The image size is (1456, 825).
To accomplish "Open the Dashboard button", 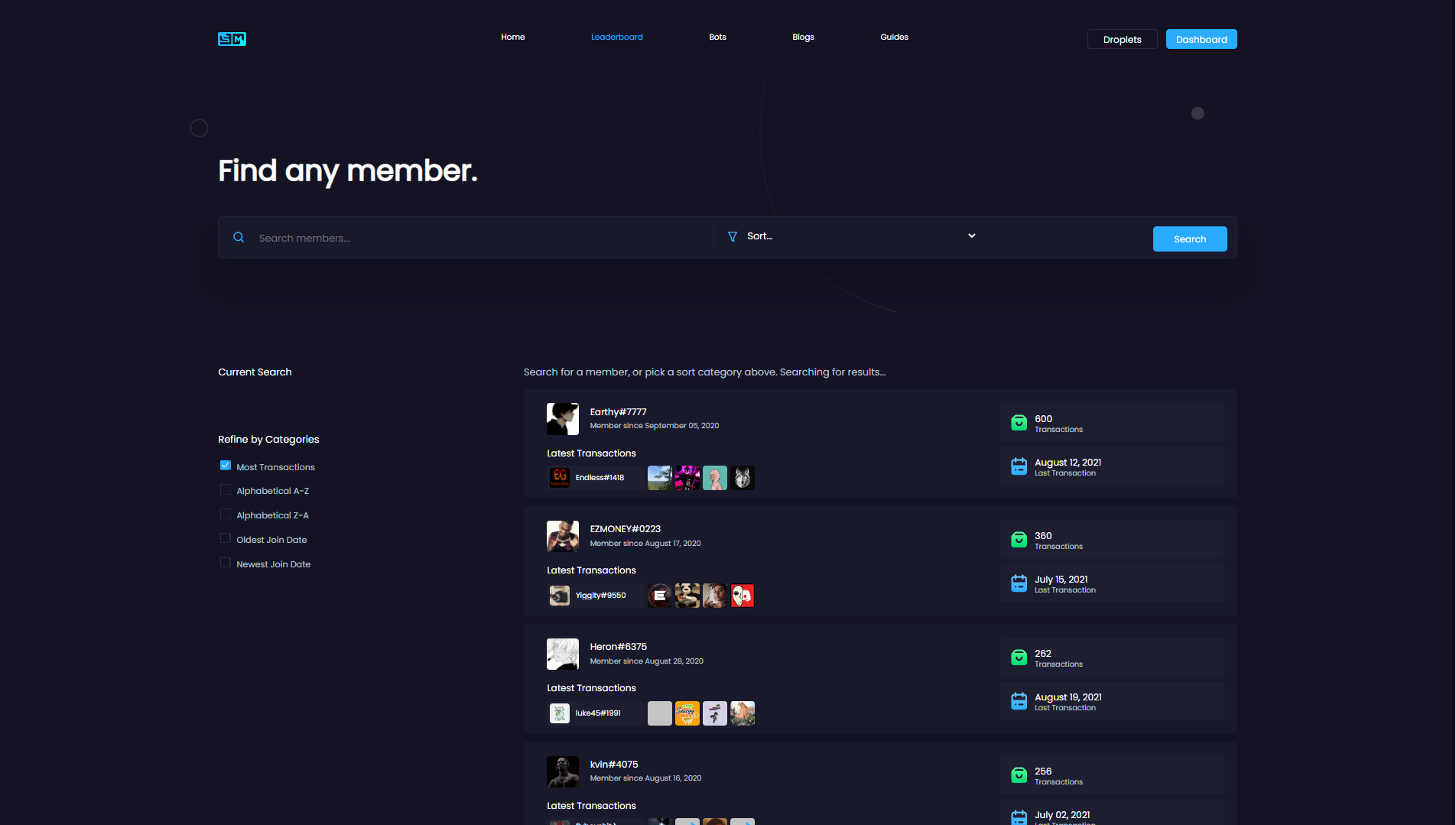I will pyautogui.click(x=1201, y=39).
